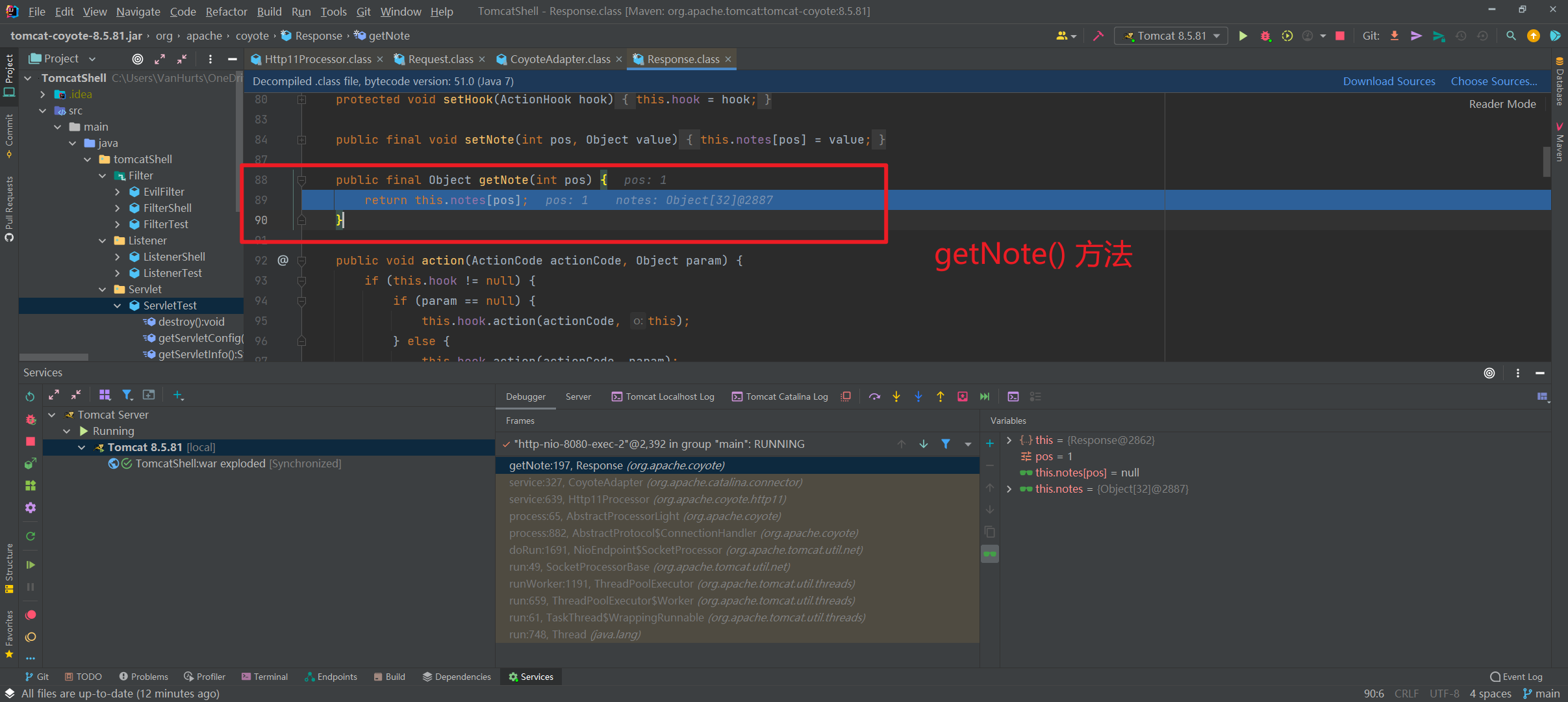The width and height of the screenshot is (1568, 702).
Task: Start a debug session with the bug icon
Action: pos(1265,36)
